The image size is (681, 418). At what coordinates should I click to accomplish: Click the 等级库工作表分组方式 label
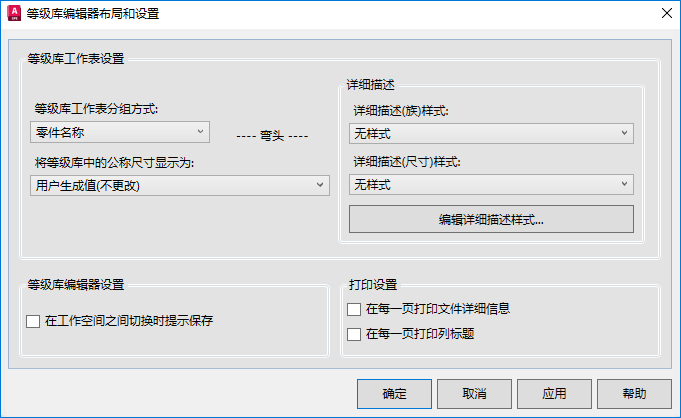(96, 109)
